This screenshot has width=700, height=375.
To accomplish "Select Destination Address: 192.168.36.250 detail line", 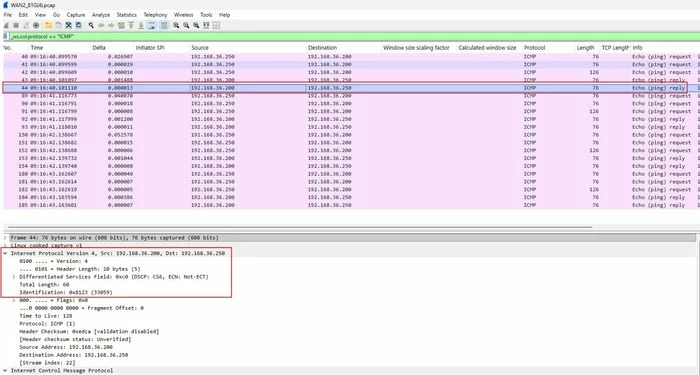I will pyautogui.click(x=73, y=355).
